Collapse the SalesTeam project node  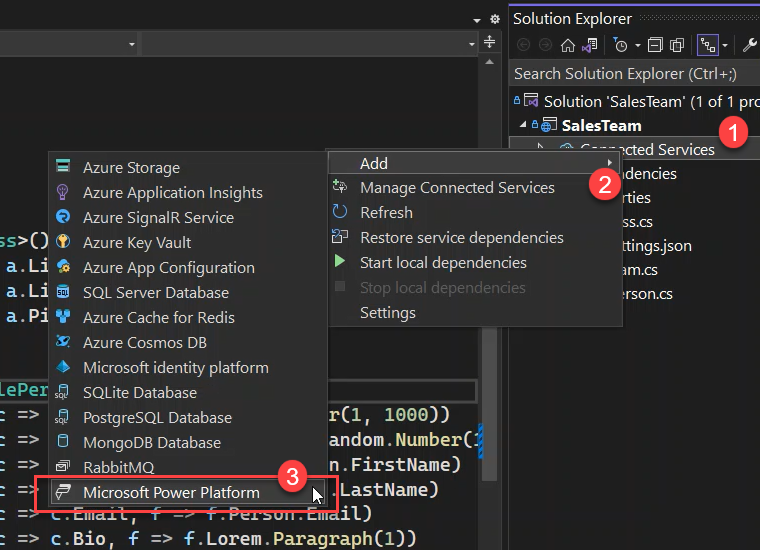(522, 125)
